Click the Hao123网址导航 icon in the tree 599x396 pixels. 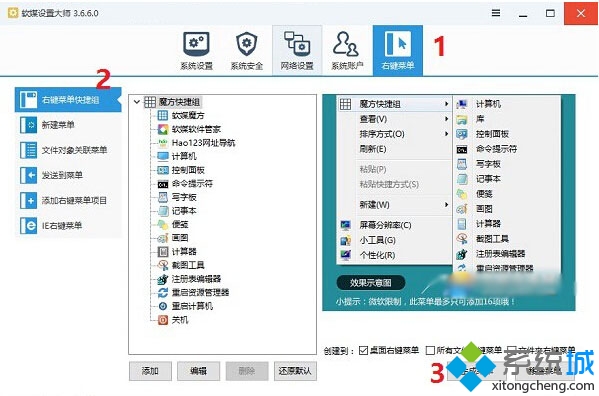click(x=163, y=143)
